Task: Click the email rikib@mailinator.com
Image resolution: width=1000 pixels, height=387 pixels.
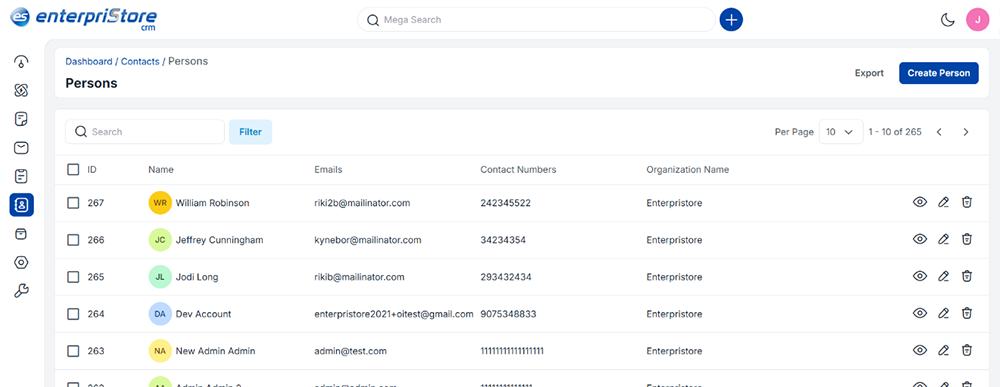Action: (359, 277)
